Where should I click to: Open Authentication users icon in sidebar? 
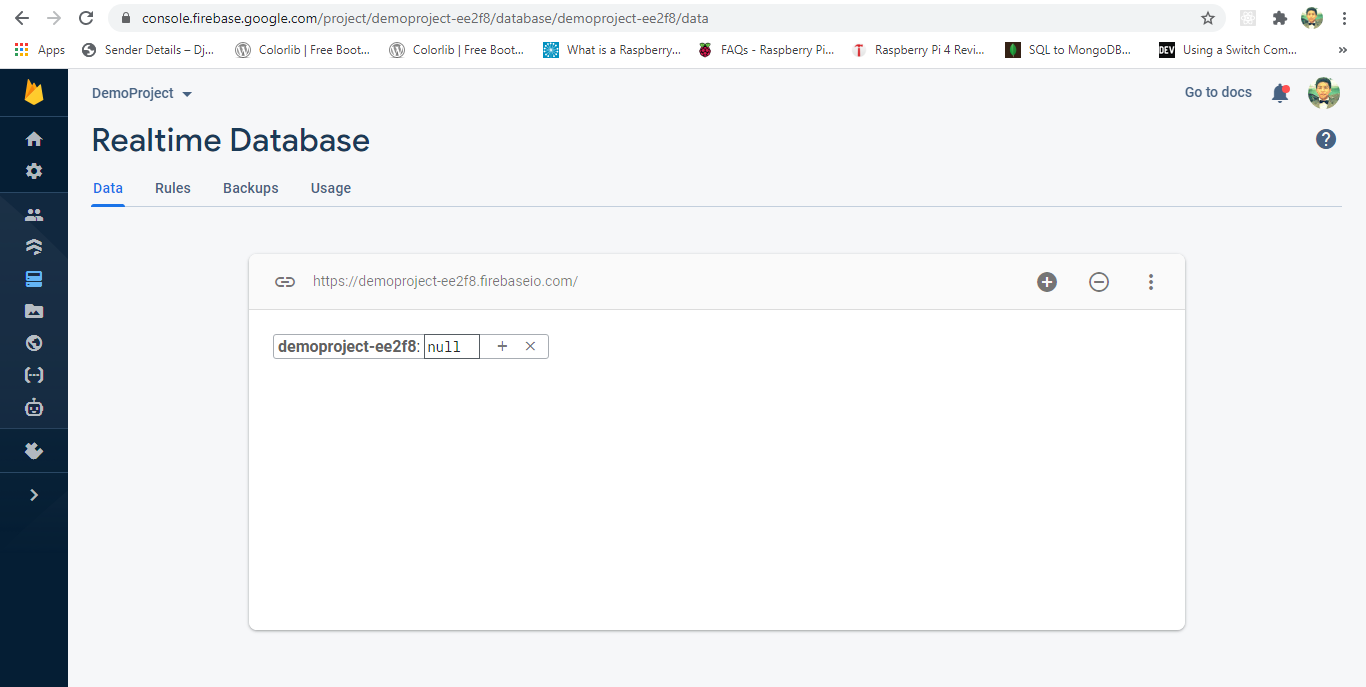tap(34, 214)
